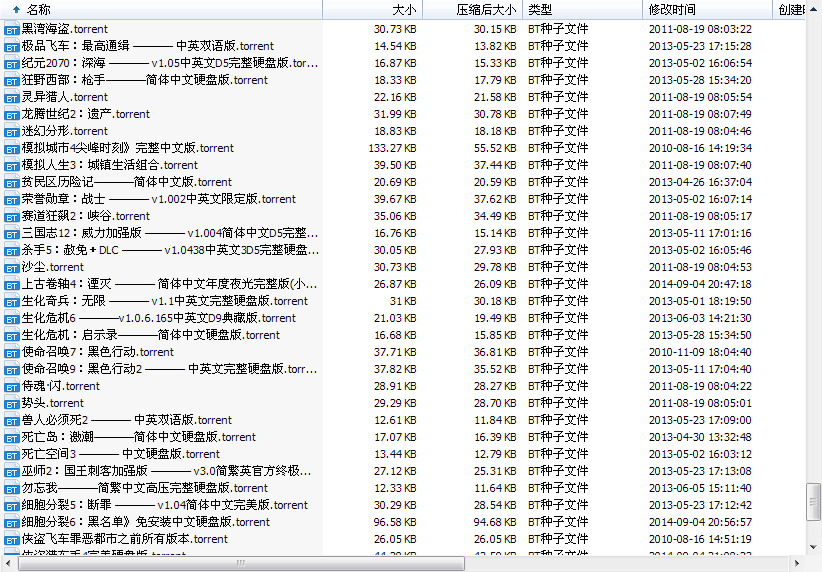This screenshot has height=572, width=822.
Task: Click size value 31 KB
Action: (x=403, y=301)
